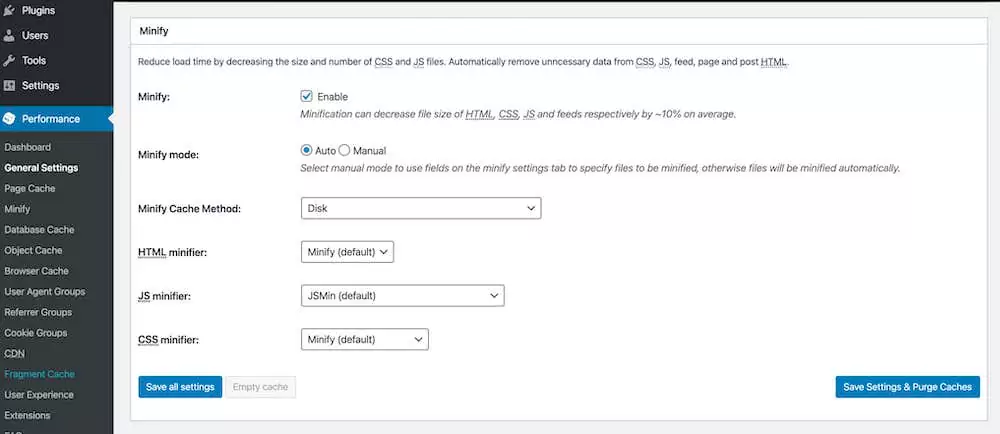Expand the CSS minifier dropdown
The image size is (1000, 434).
(364, 340)
